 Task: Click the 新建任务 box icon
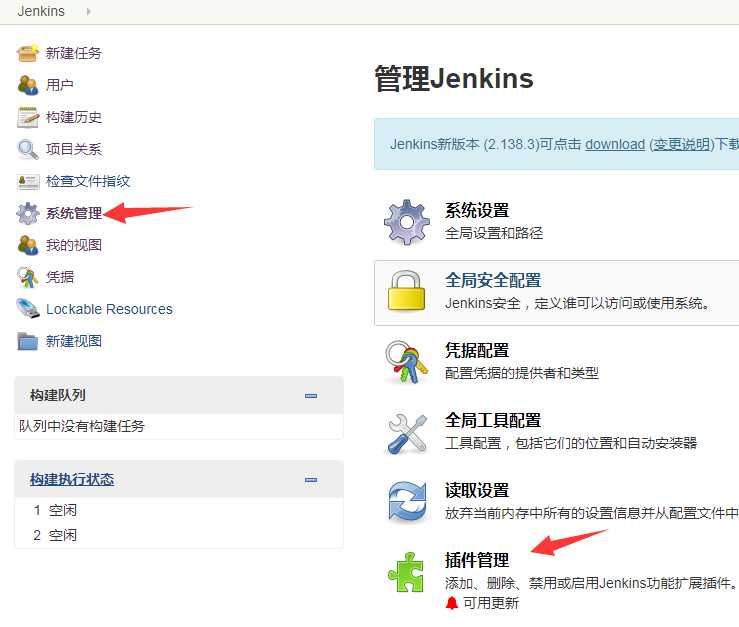coord(27,53)
